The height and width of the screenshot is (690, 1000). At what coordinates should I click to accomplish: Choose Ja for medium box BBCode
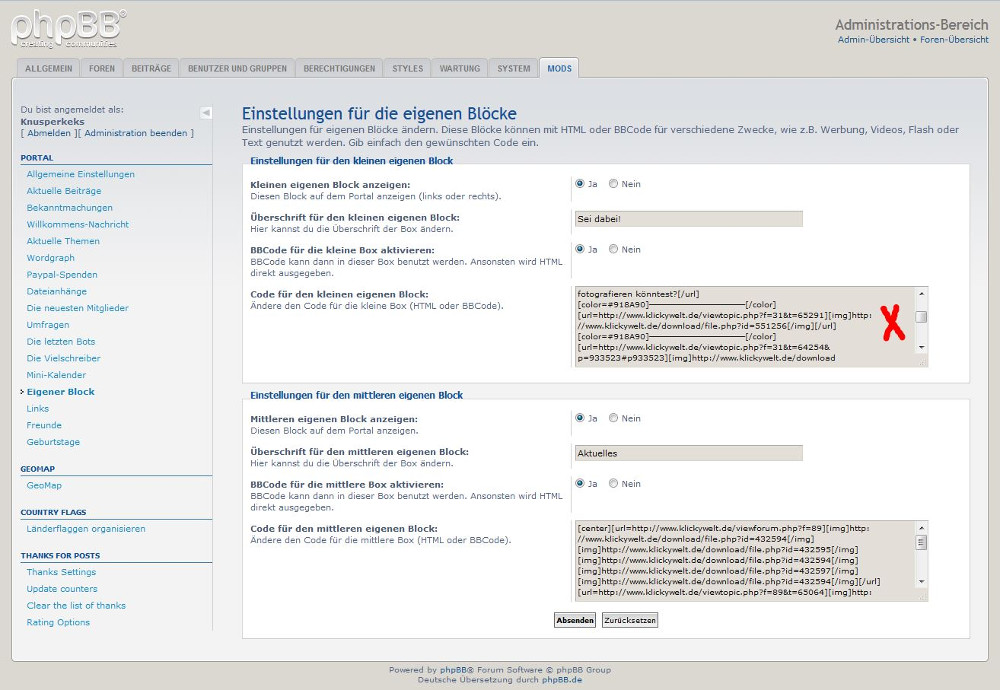[580, 483]
